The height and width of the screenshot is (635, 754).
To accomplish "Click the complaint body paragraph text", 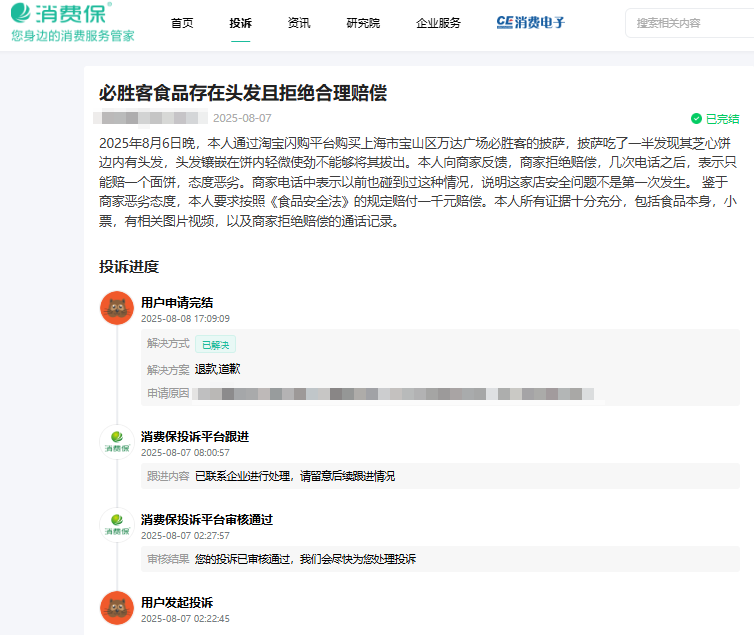I will click(x=418, y=182).
